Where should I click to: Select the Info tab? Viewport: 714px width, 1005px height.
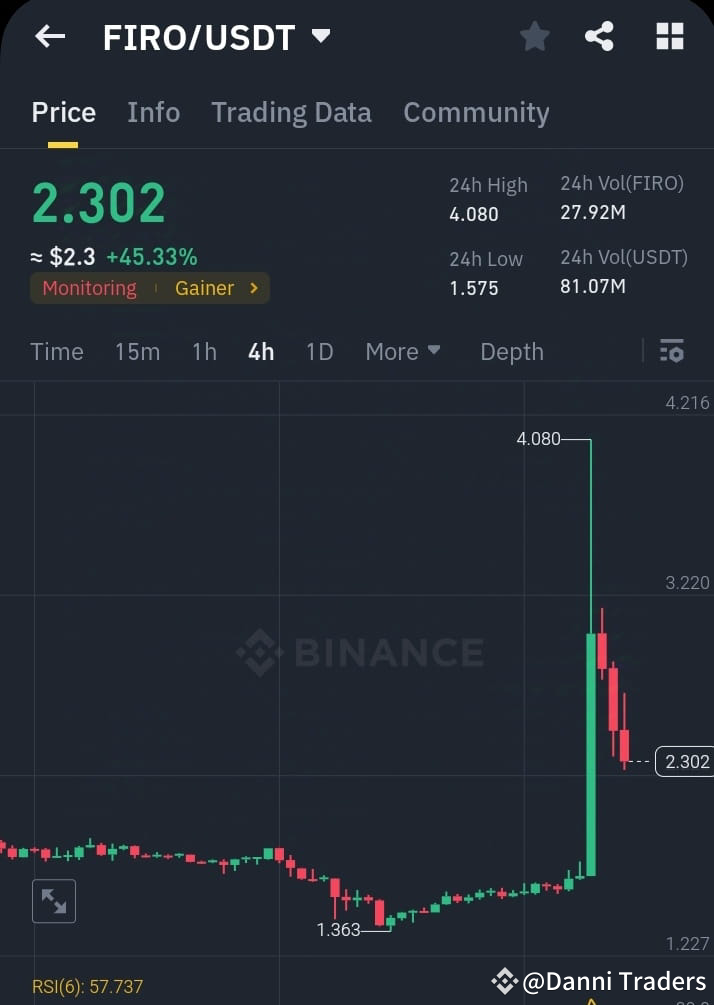pyautogui.click(x=153, y=112)
